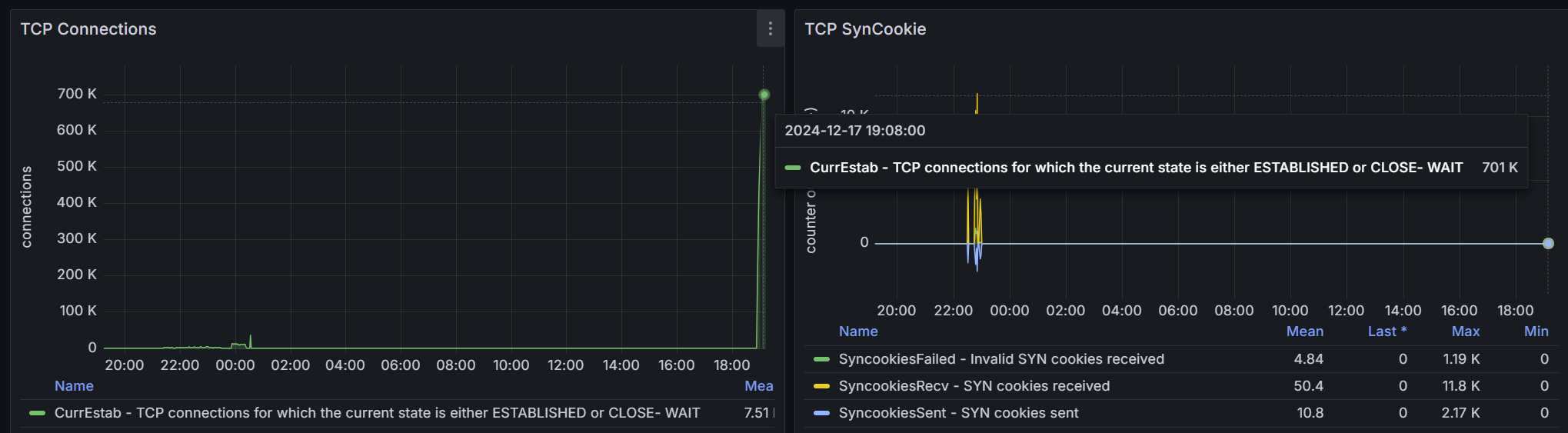The height and width of the screenshot is (433, 1568).
Task: Click the green SyncookiesFailed legend color icon
Action: [821, 359]
